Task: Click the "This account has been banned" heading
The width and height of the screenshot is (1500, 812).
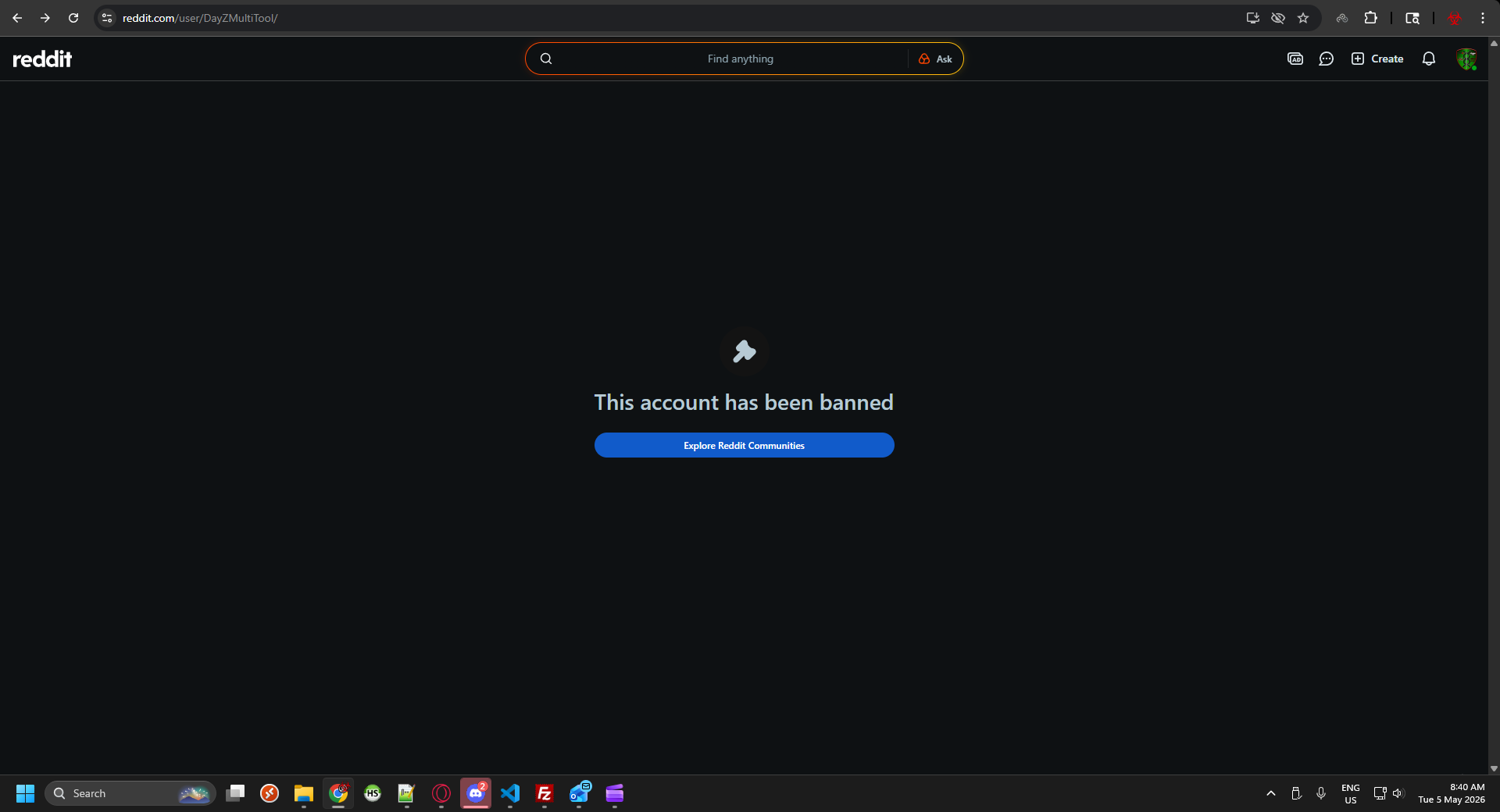Action: [x=744, y=402]
